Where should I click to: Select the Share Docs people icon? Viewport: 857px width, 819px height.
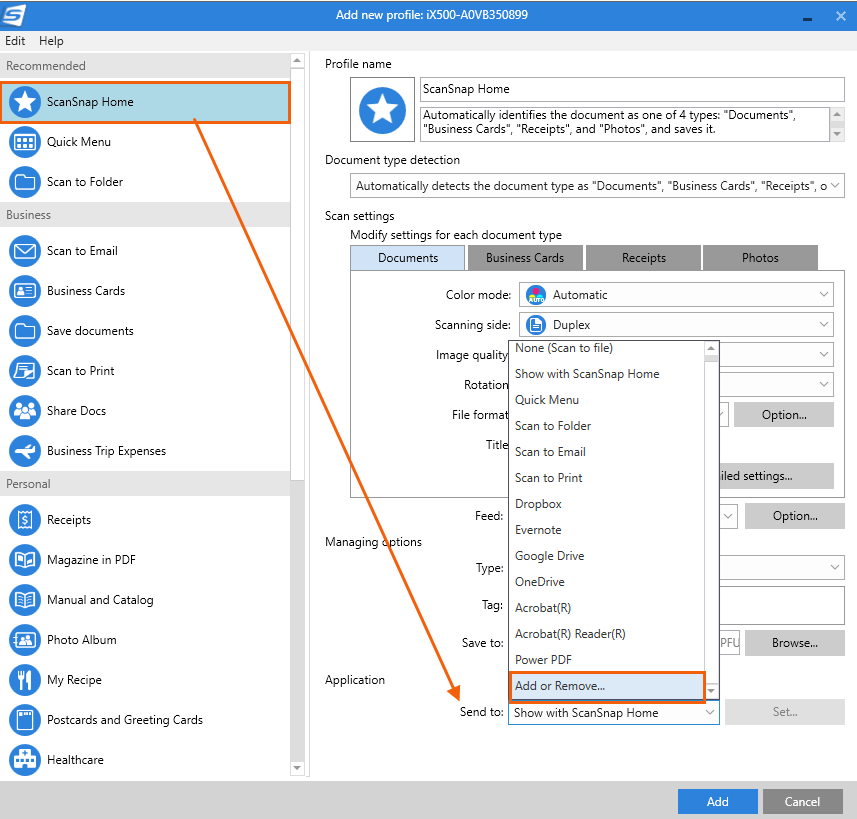coord(25,411)
